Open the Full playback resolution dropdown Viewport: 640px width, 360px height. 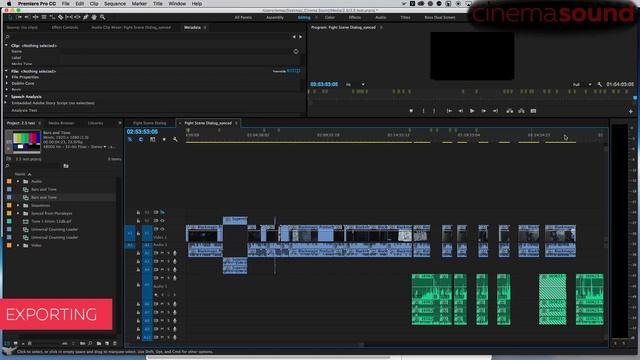point(582,84)
